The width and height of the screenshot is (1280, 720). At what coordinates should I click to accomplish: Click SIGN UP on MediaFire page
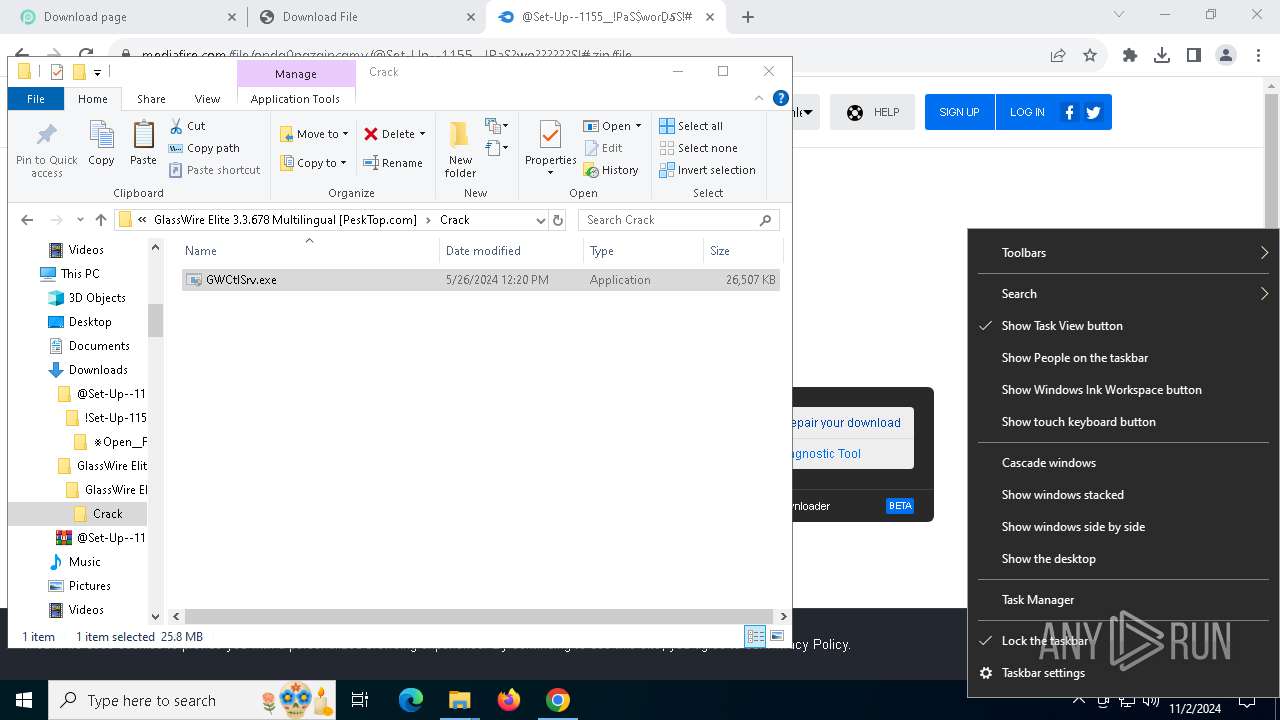(x=959, y=112)
